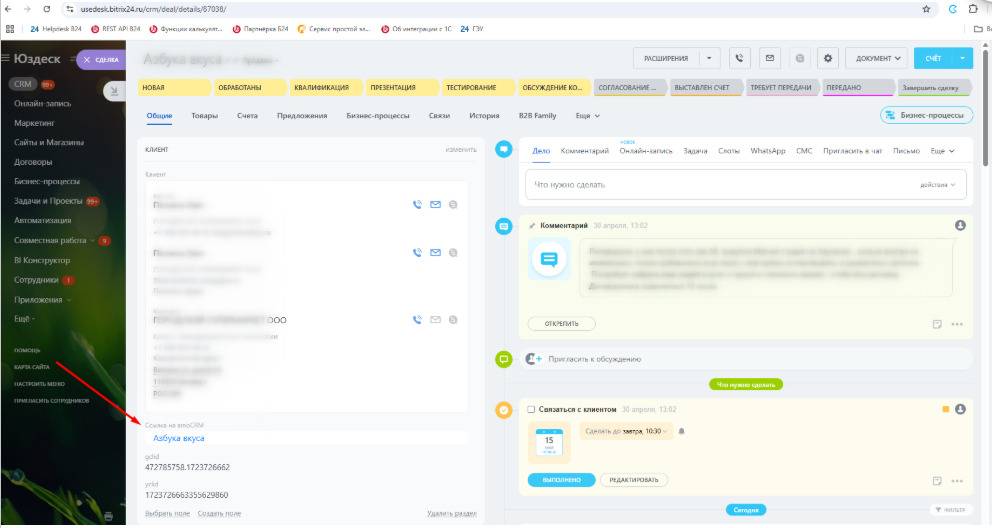The image size is (992, 528).
Task: Click user avatar in Связаться с клиентом card
Action: pos(960,409)
